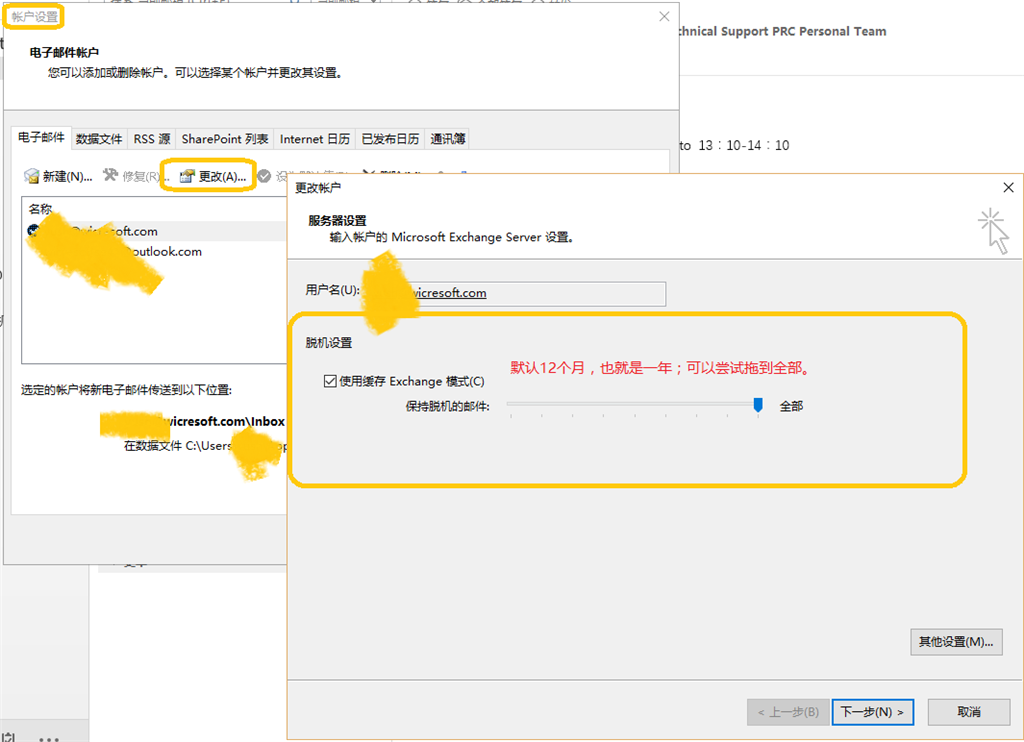Close the 帐户设置 dialog

[x=664, y=16]
